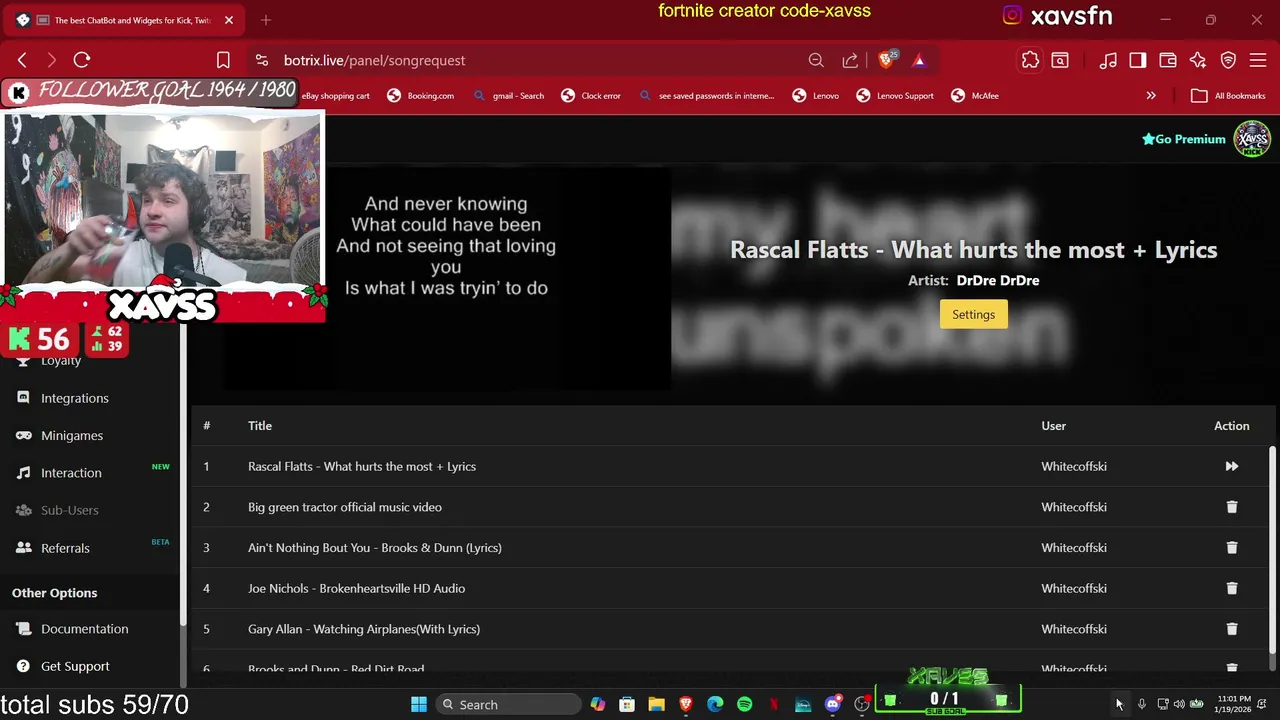Click the song list vertical scrollbar
The height and width of the screenshot is (720, 1280).
pyautogui.click(x=1272, y=548)
